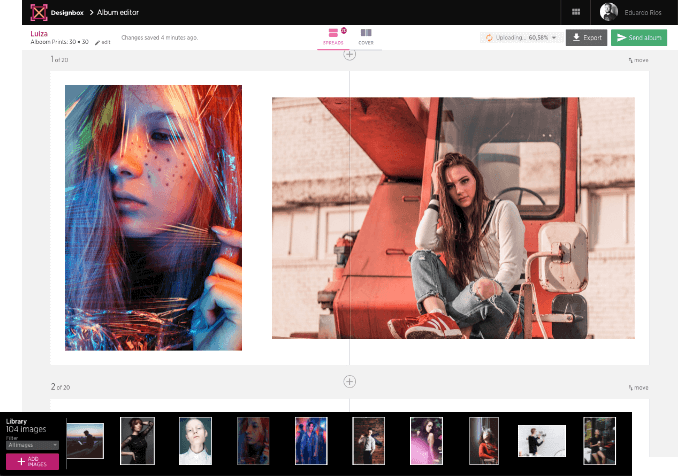Switch to the Spreads tab

tap(333, 37)
